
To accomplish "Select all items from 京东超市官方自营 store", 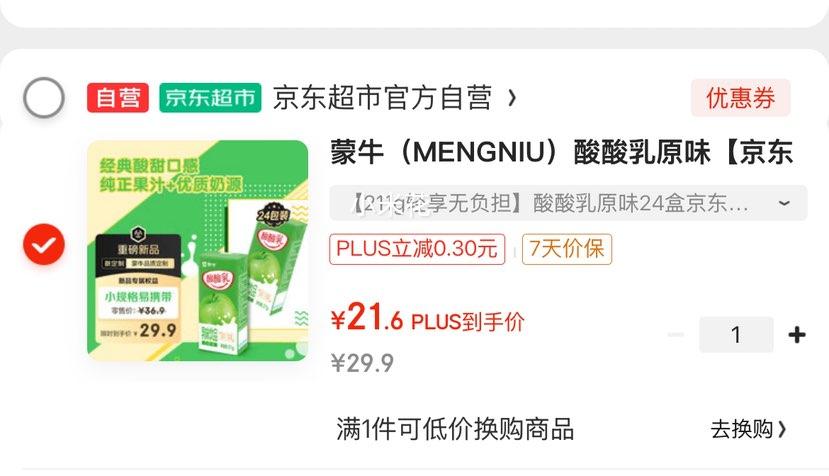I will (44, 98).
